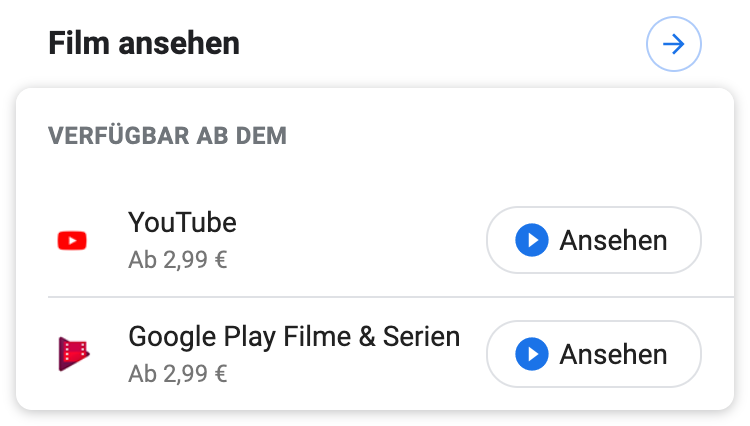Viewport: 750px width, 426px height.
Task: Click the word Film in the heading
Action: [x=78, y=44]
